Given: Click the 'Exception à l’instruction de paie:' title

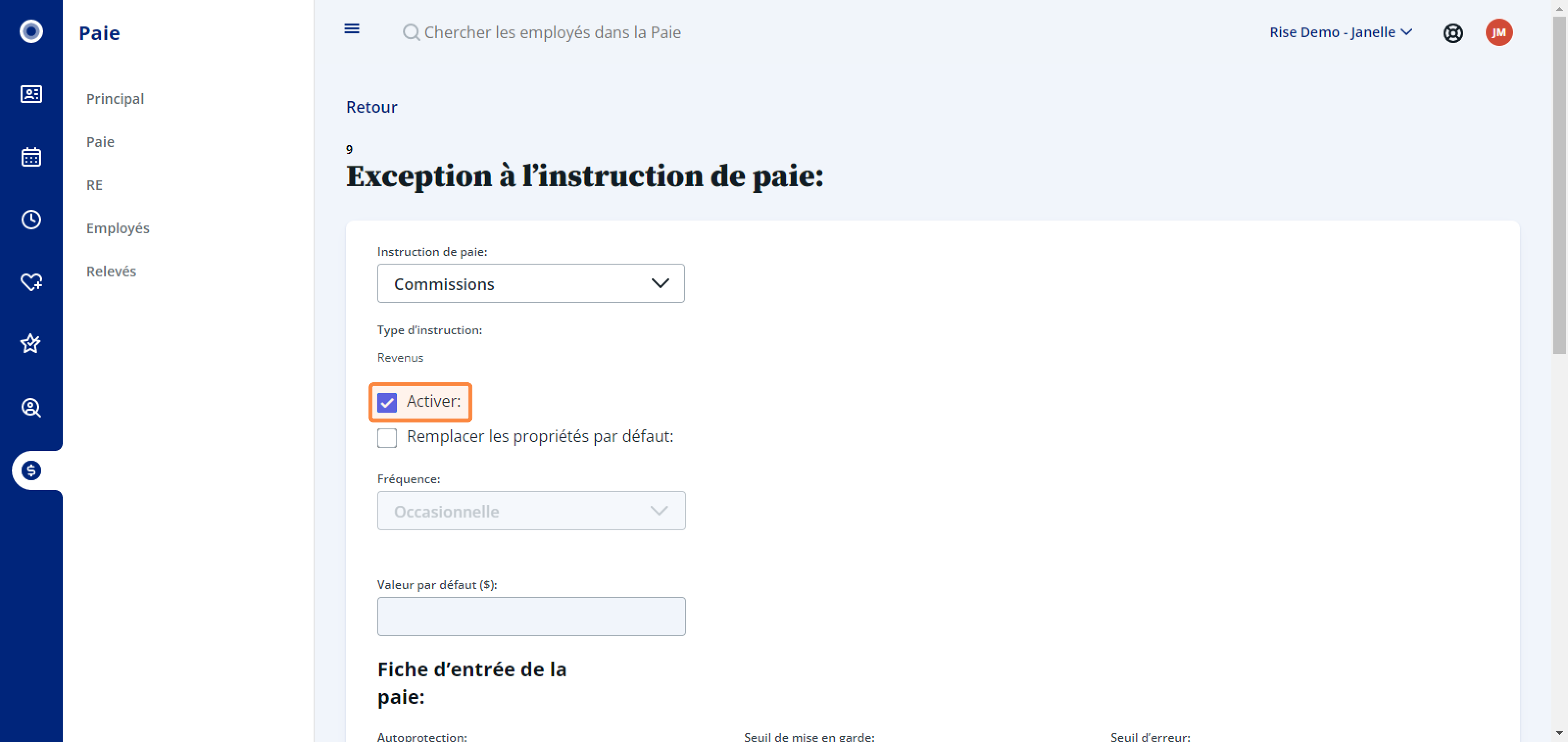Looking at the screenshot, I should click(585, 176).
